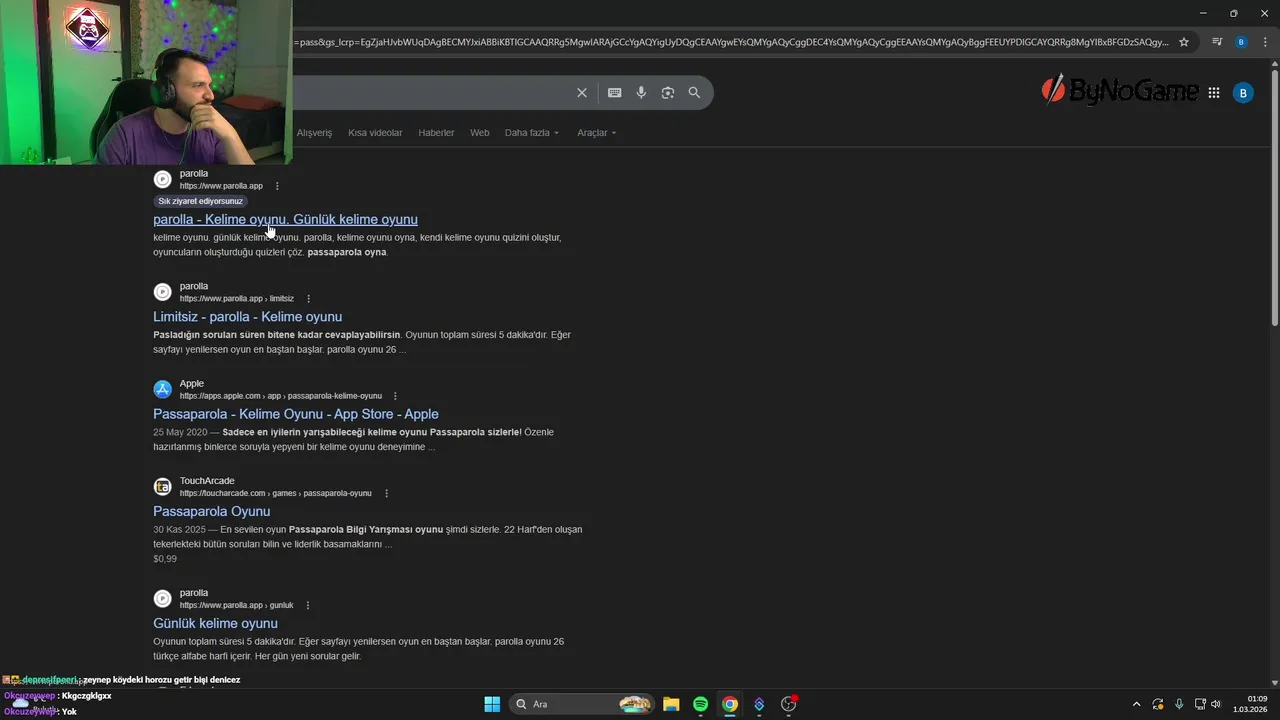The width and height of the screenshot is (1280, 720).
Task: Open the volume control in tray
Action: pyautogui.click(x=1216, y=704)
